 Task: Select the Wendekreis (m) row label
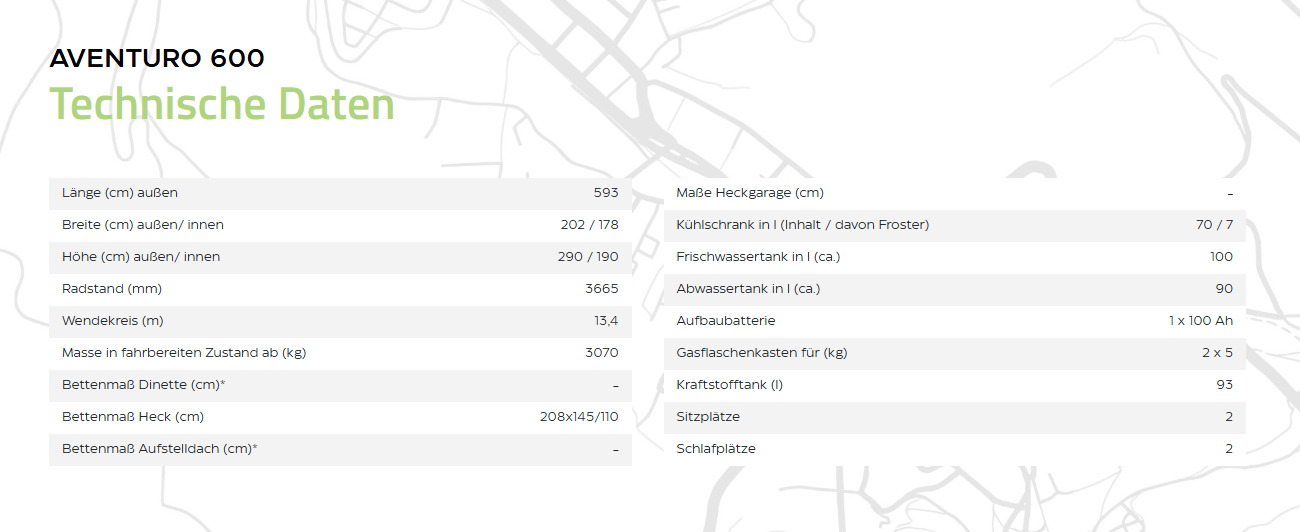[112, 321]
